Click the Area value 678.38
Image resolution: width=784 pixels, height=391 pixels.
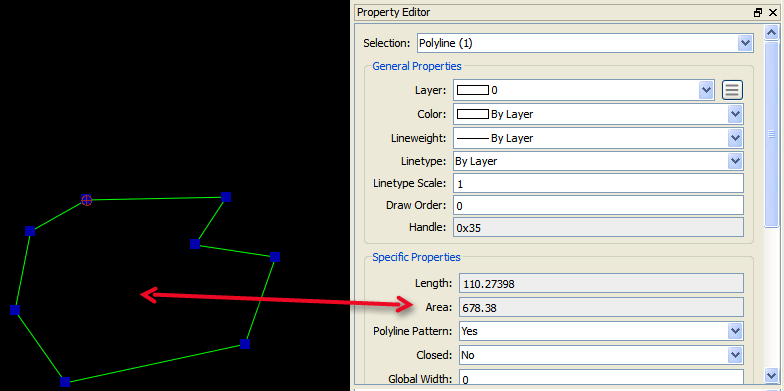pyautogui.click(x=602, y=308)
